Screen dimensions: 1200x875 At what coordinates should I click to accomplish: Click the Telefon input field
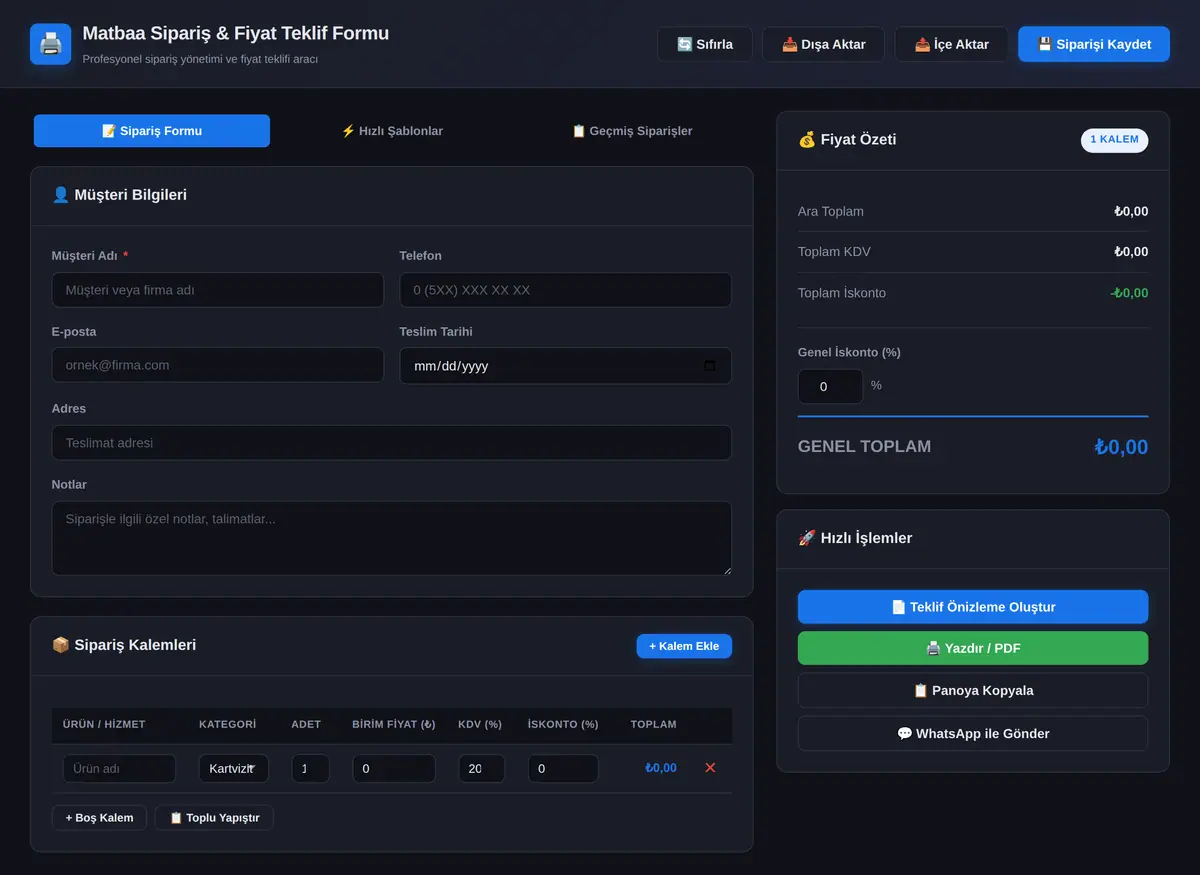(565, 290)
